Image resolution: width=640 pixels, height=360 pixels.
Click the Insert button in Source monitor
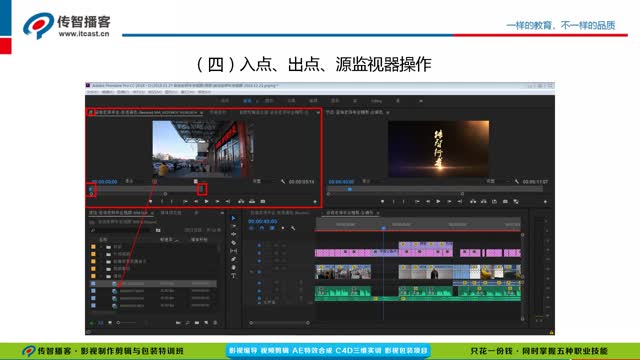[241, 202]
